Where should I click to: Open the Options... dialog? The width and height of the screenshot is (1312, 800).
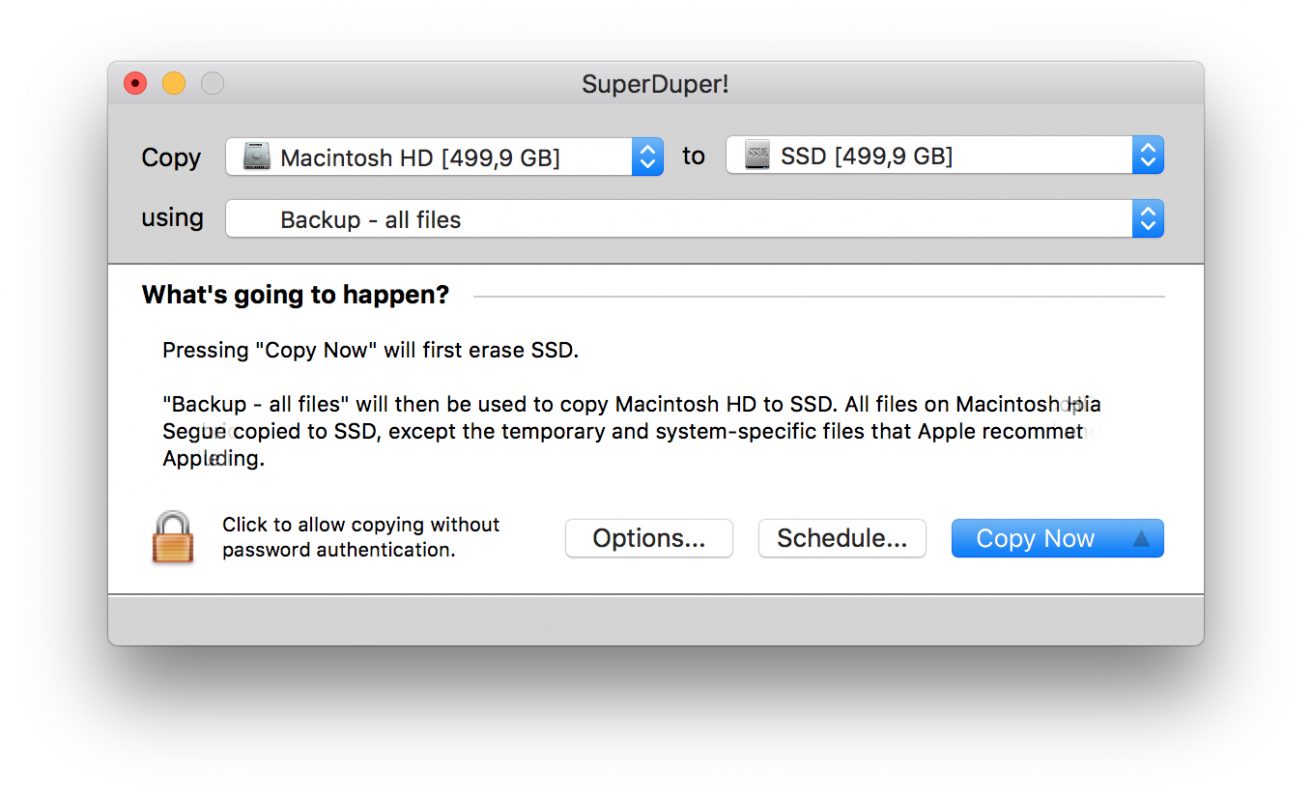coord(649,538)
